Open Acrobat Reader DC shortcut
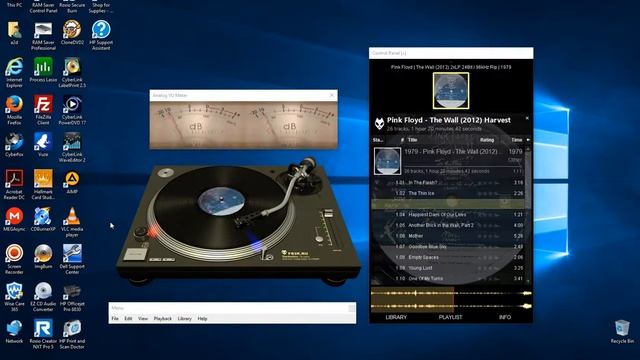This screenshot has height=360, width=640. (x=14, y=184)
